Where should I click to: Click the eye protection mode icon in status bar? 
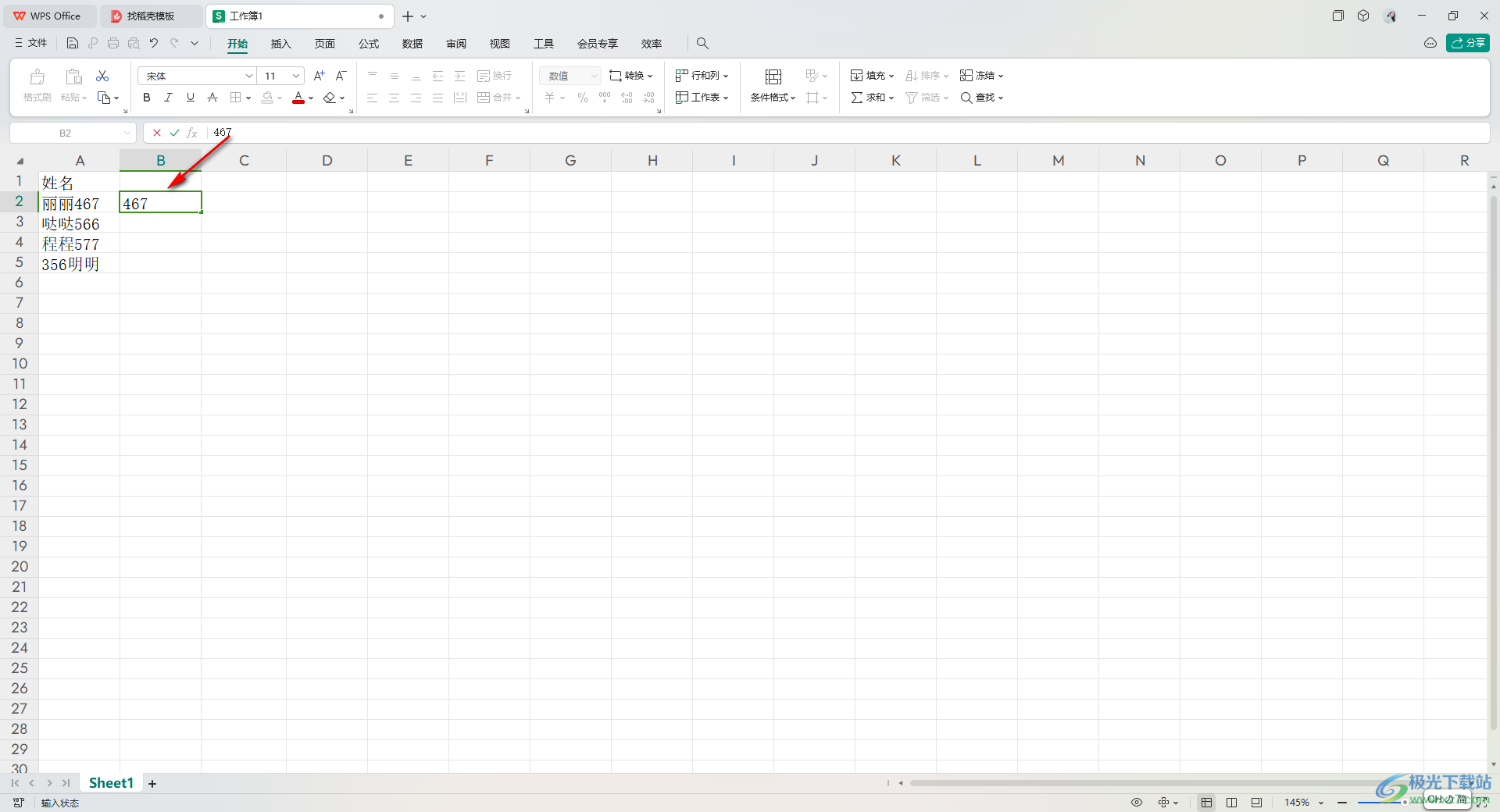[1137, 803]
